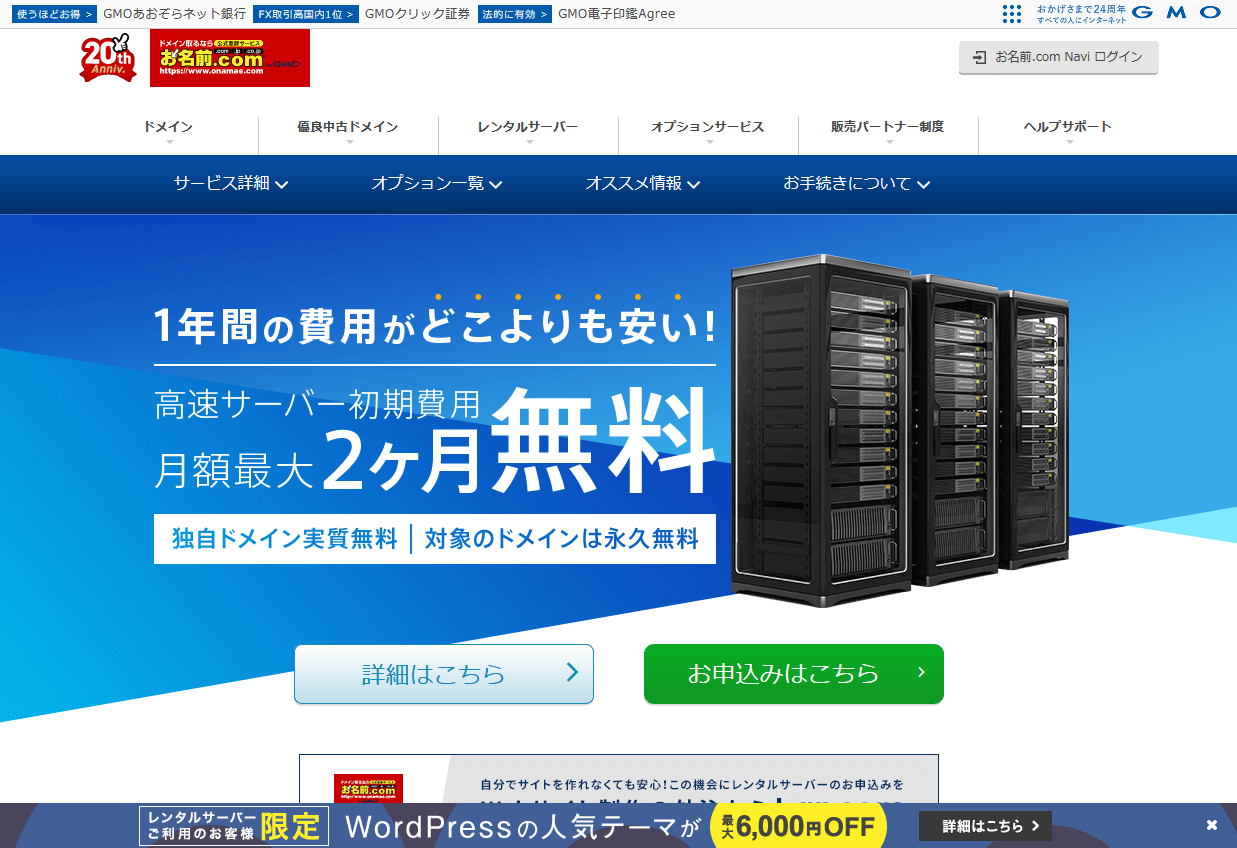Open 販売パートナー制度 menu
The image size is (1237, 848).
[x=888, y=128]
